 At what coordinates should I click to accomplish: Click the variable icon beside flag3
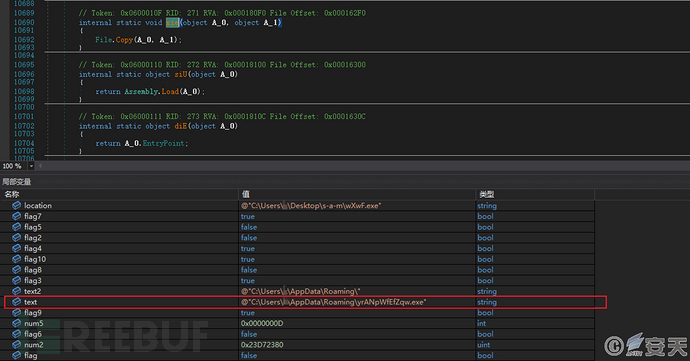[x=17, y=280]
